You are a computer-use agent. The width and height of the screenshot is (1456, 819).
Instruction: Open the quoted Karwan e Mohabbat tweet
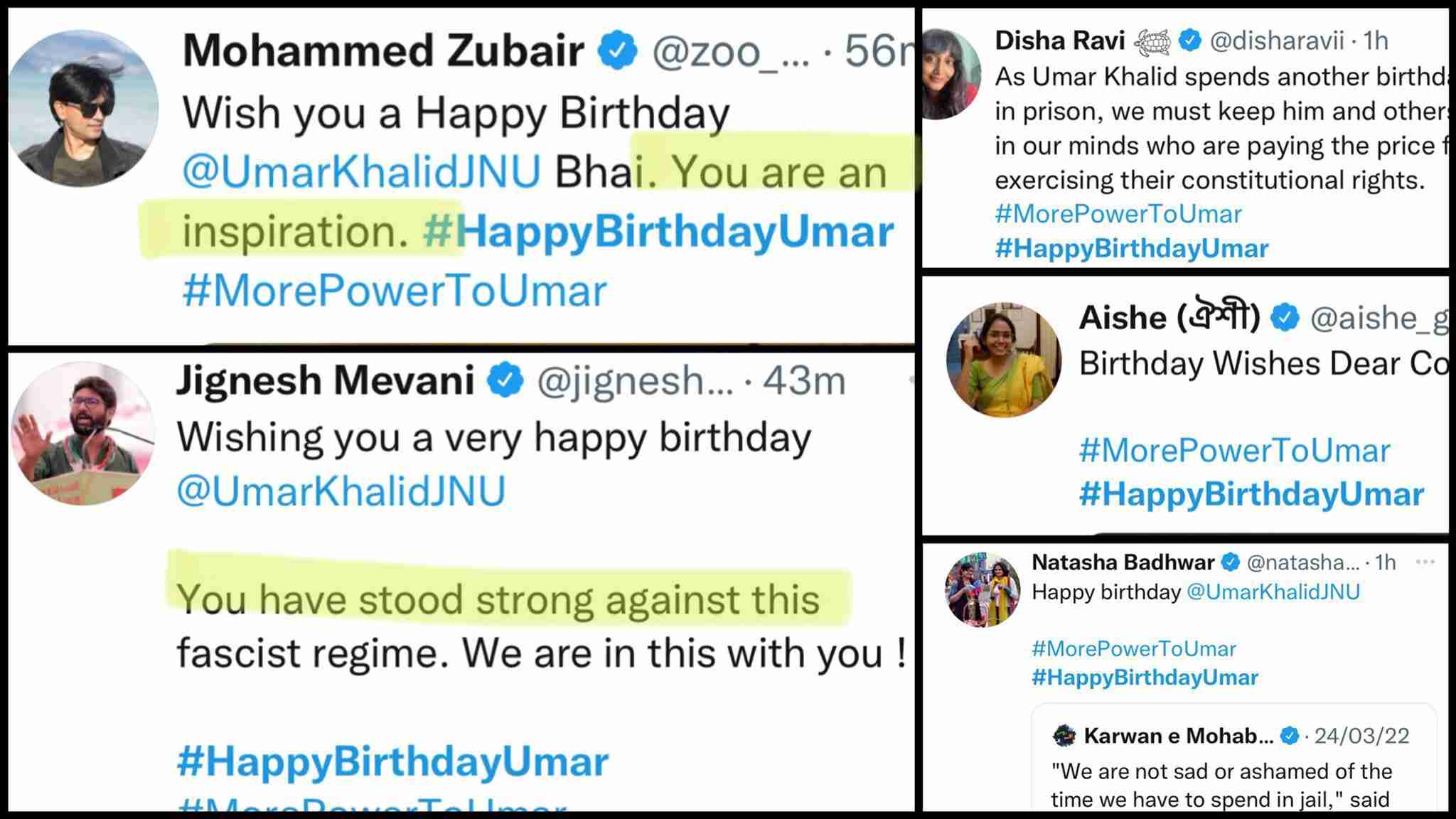pyautogui.click(x=1233, y=771)
